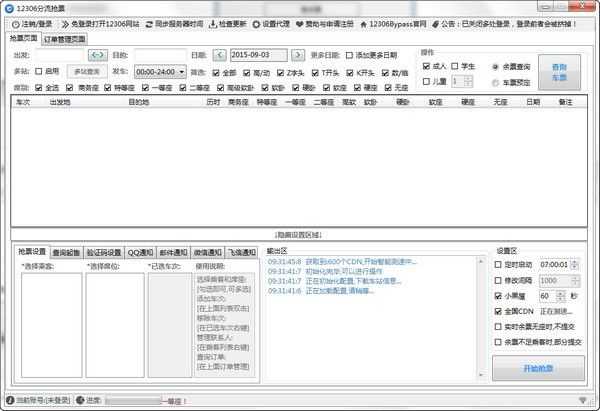
Task: Toggle the K-prefix train filter checkbox
Action: [x=350, y=73]
